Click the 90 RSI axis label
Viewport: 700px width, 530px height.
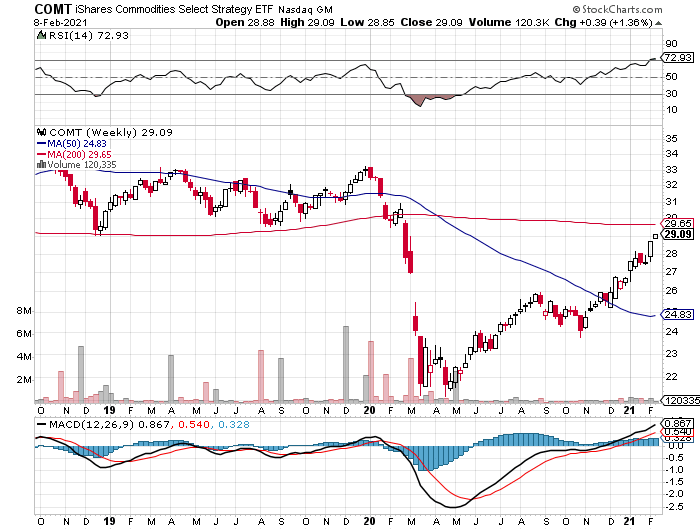(671, 44)
